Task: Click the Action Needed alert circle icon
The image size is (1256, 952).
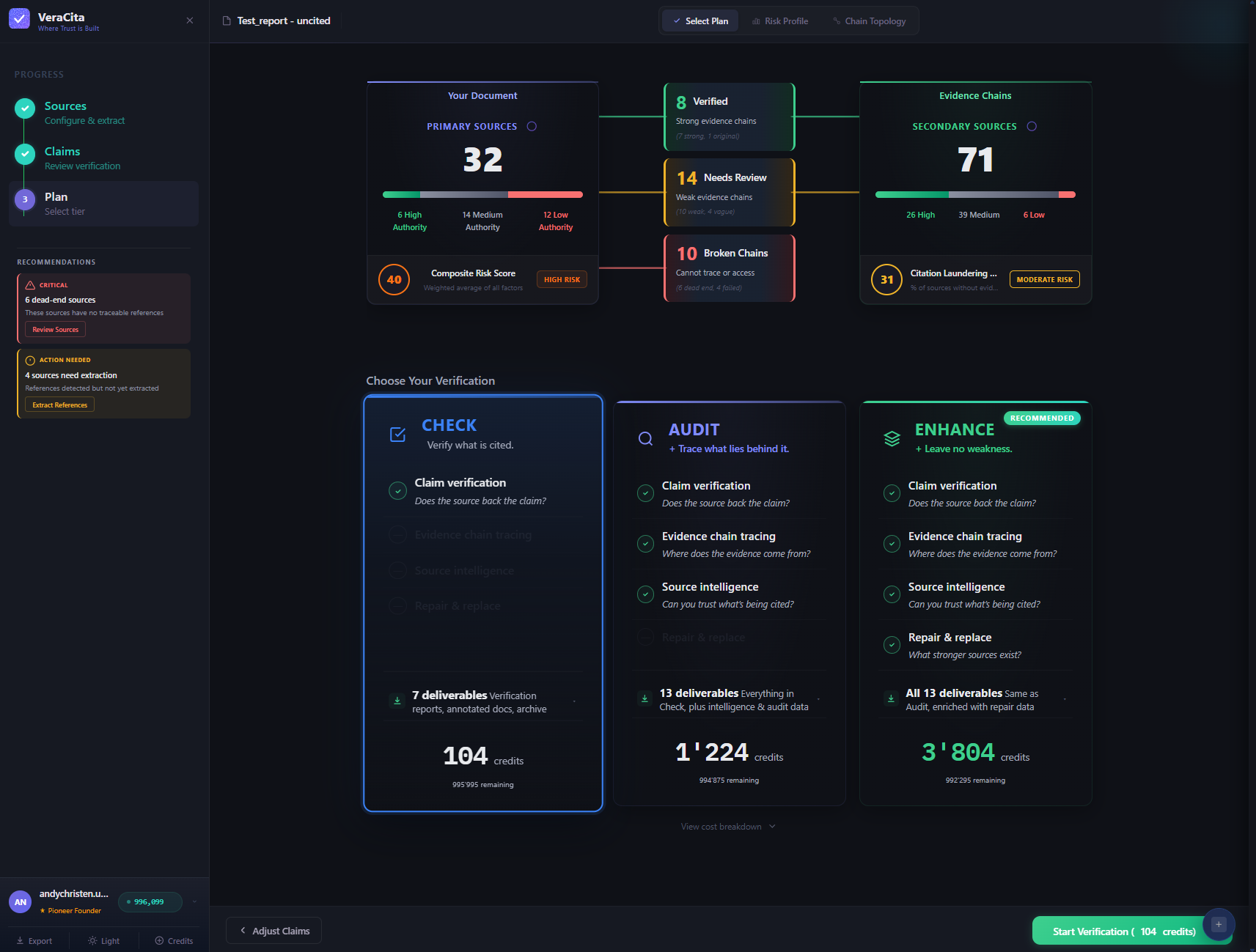Action: [30, 360]
